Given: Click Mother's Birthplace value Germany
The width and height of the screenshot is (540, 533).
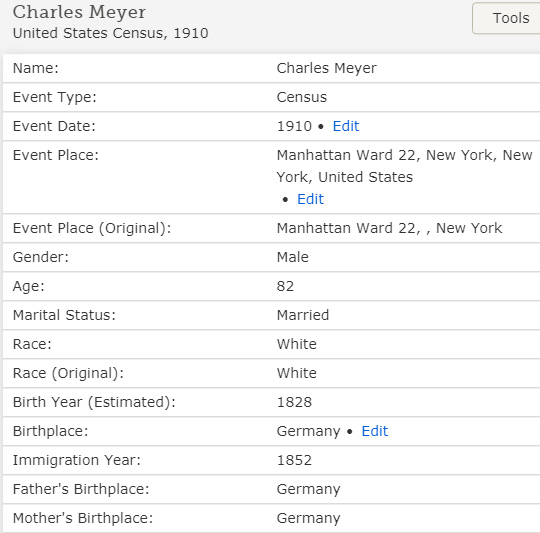Looking at the screenshot, I should coord(309,518).
